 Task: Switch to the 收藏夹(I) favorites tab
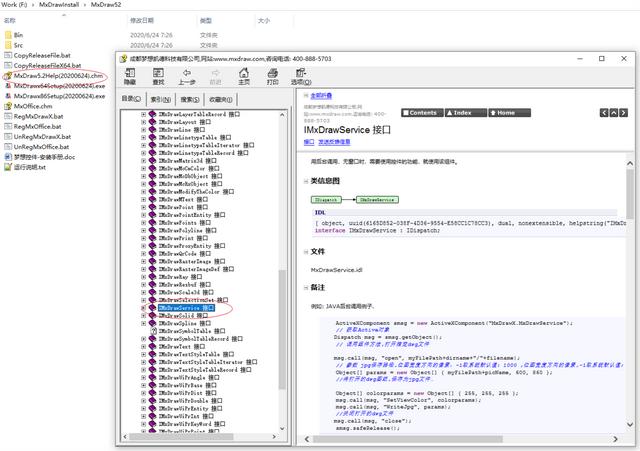(220, 100)
